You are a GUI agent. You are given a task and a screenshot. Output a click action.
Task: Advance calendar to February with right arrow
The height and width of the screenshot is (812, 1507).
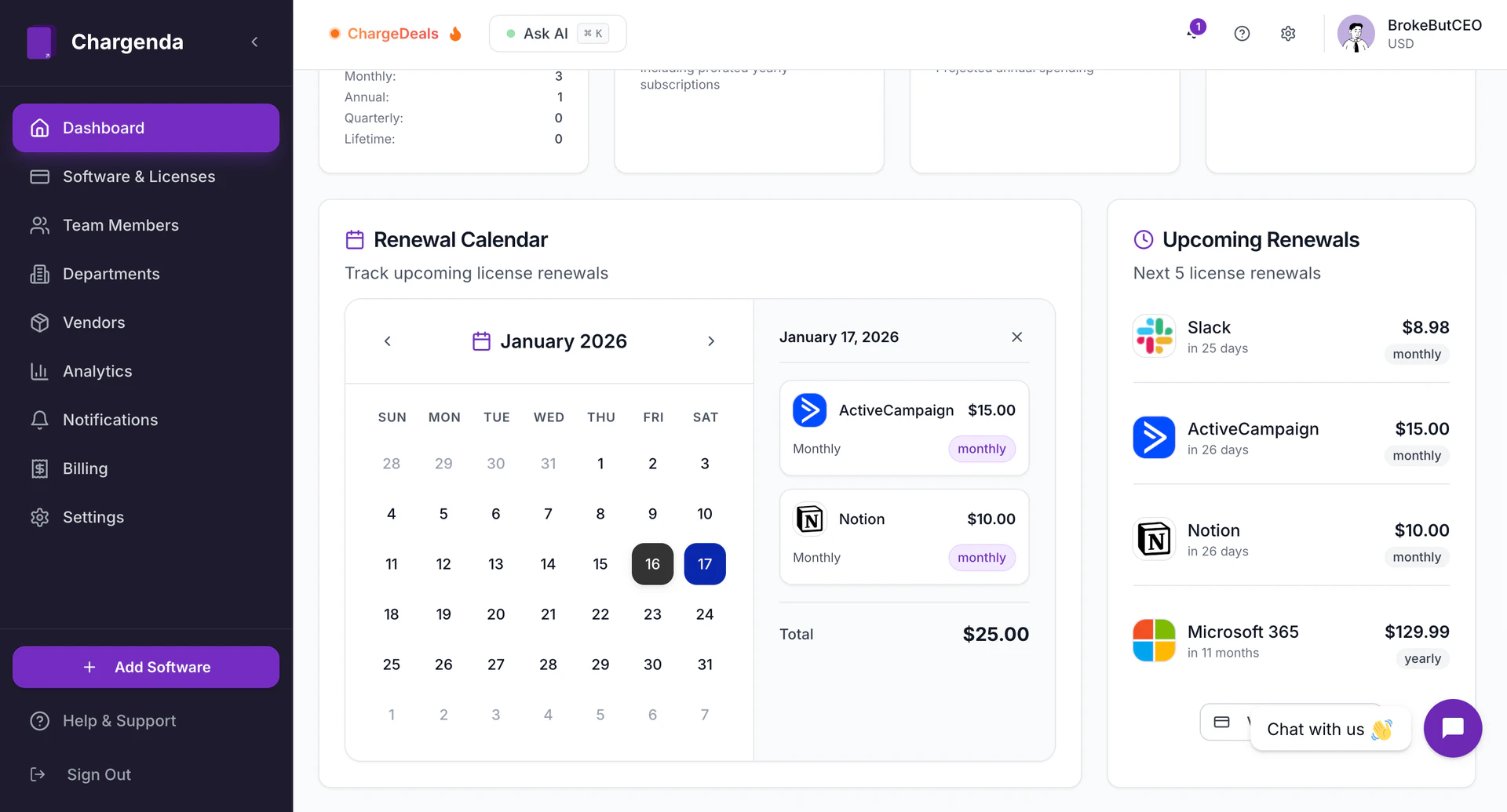click(711, 341)
